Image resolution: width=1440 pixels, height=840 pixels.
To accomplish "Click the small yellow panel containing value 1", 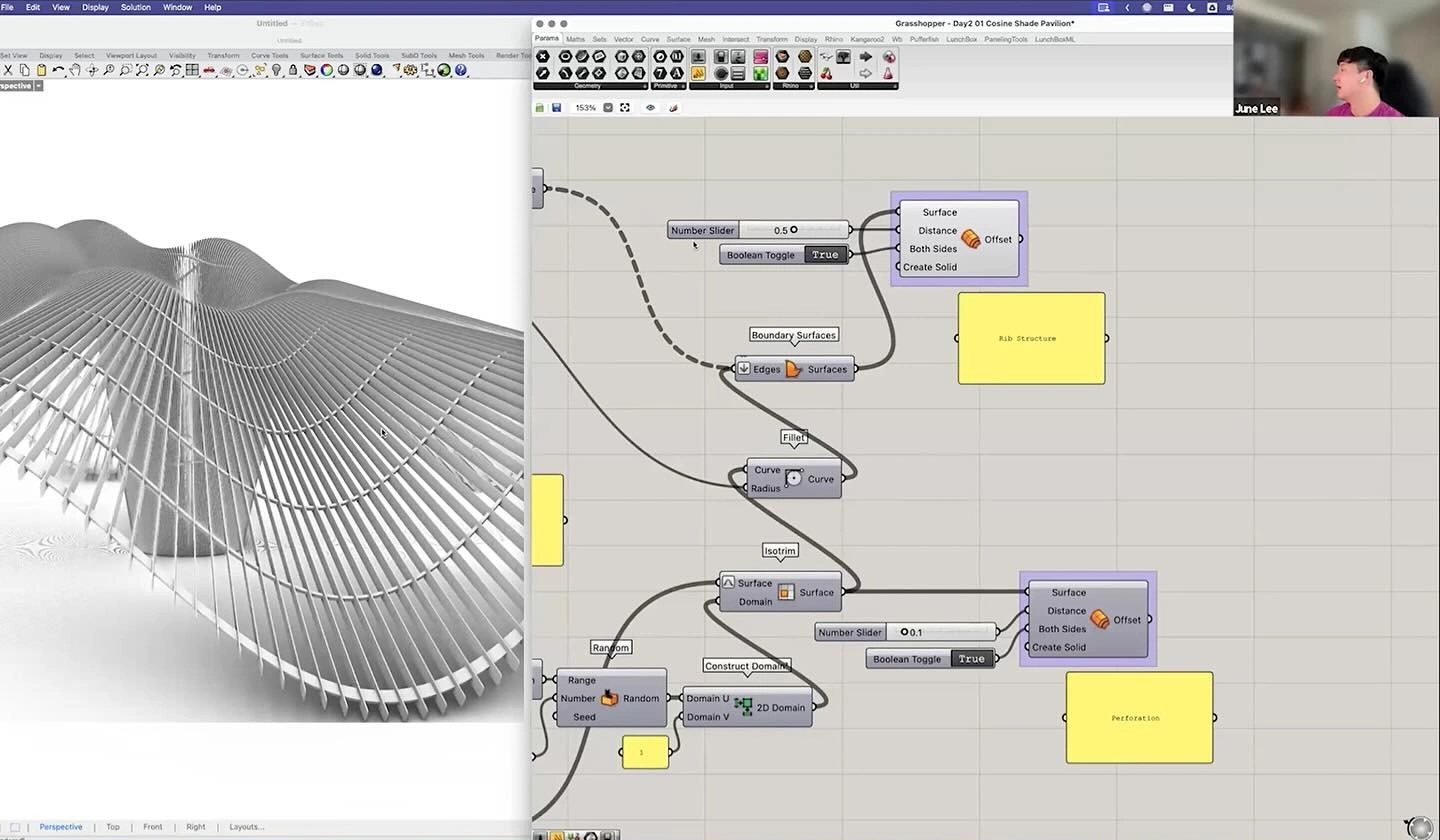I will pos(644,752).
